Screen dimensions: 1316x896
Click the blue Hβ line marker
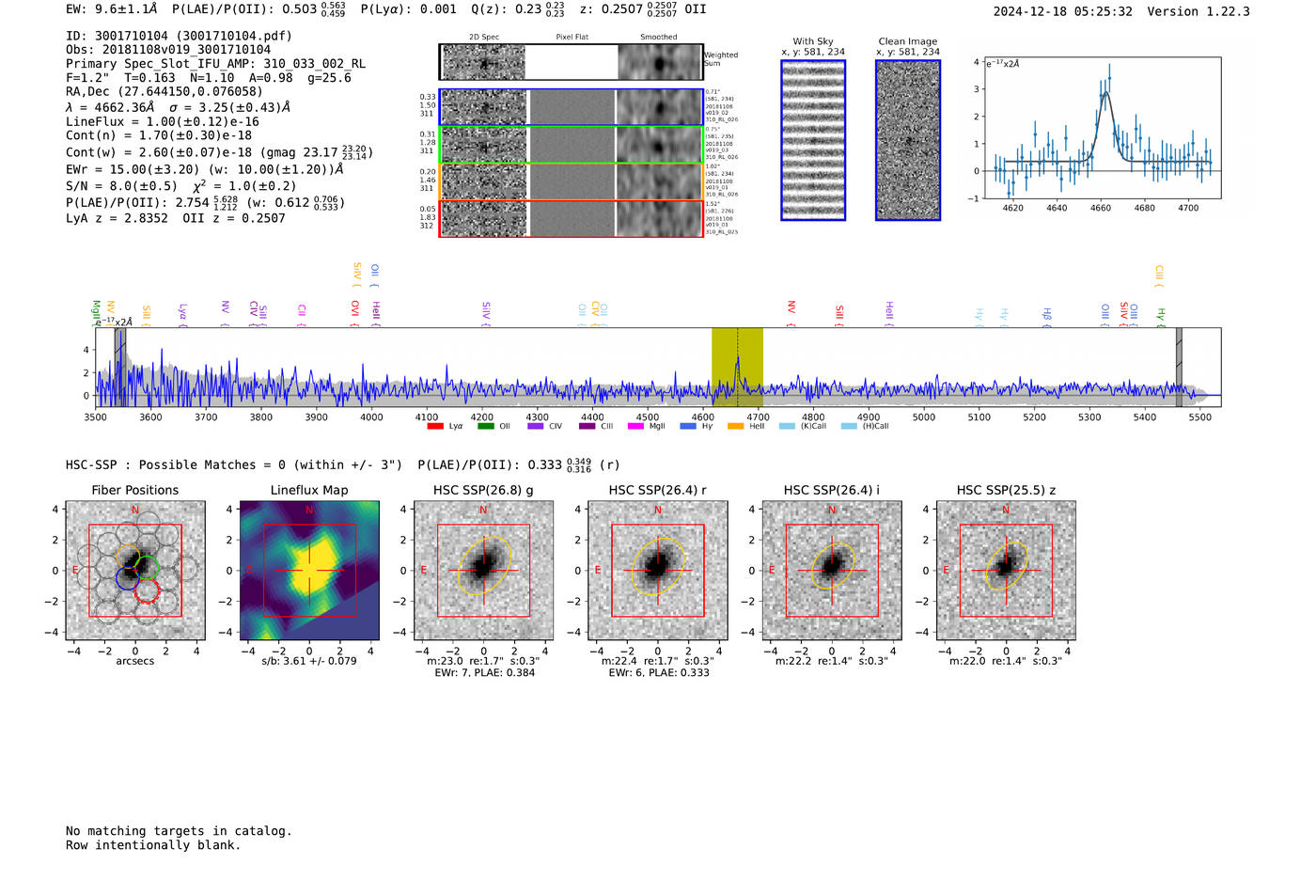[x=1047, y=315]
